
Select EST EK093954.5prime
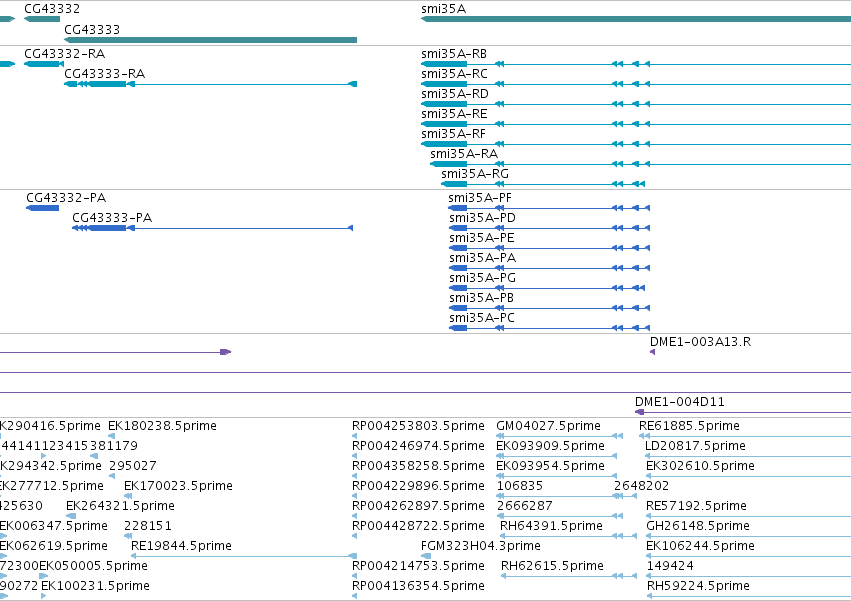(x=550, y=466)
